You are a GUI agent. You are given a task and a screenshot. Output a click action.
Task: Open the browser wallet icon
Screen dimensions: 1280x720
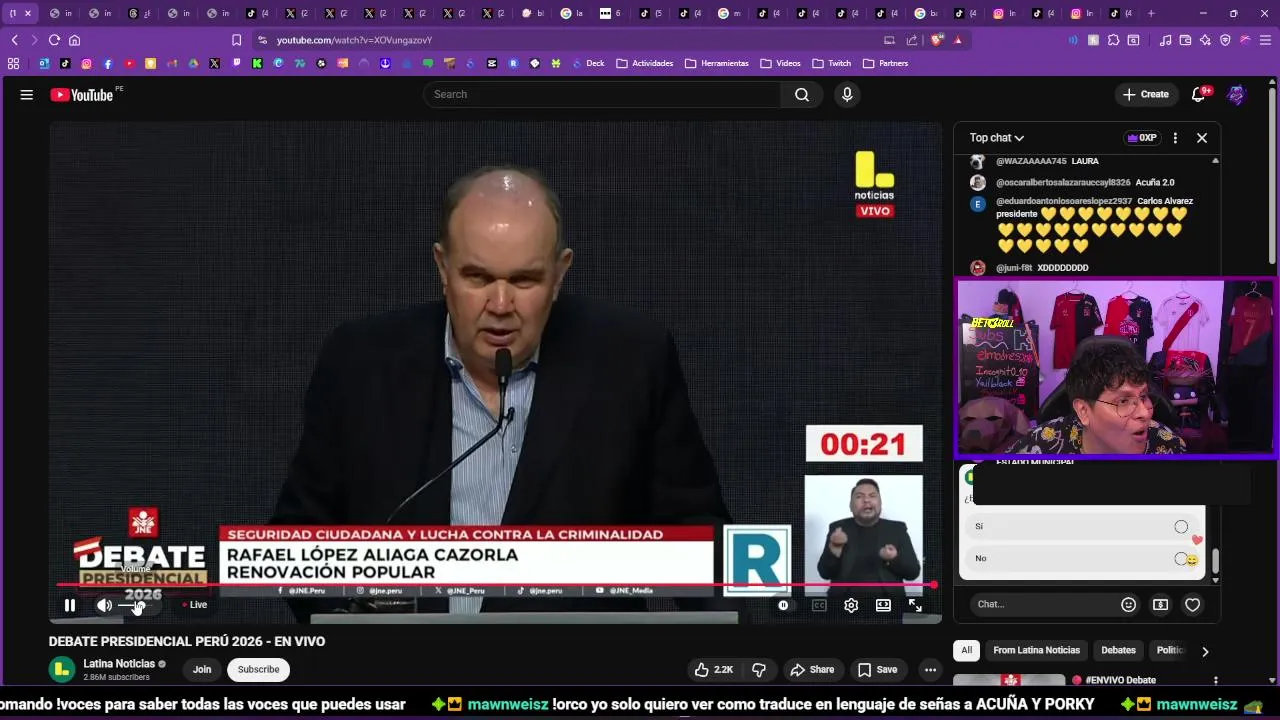[x=1185, y=40]
